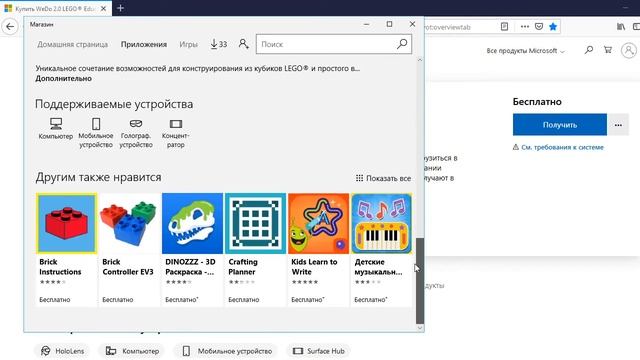Screen dimensions: 640x360
Task: Expand description via Дополнительно link
Action: (63, 78)
